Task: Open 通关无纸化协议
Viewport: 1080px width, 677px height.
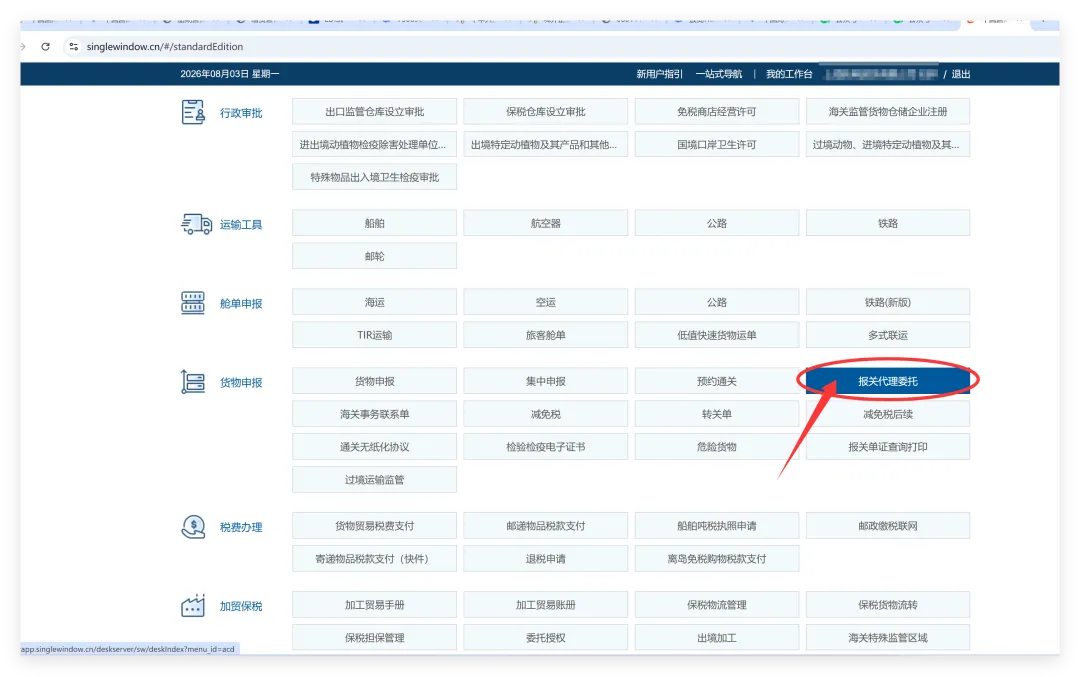Action: (374, 447)
